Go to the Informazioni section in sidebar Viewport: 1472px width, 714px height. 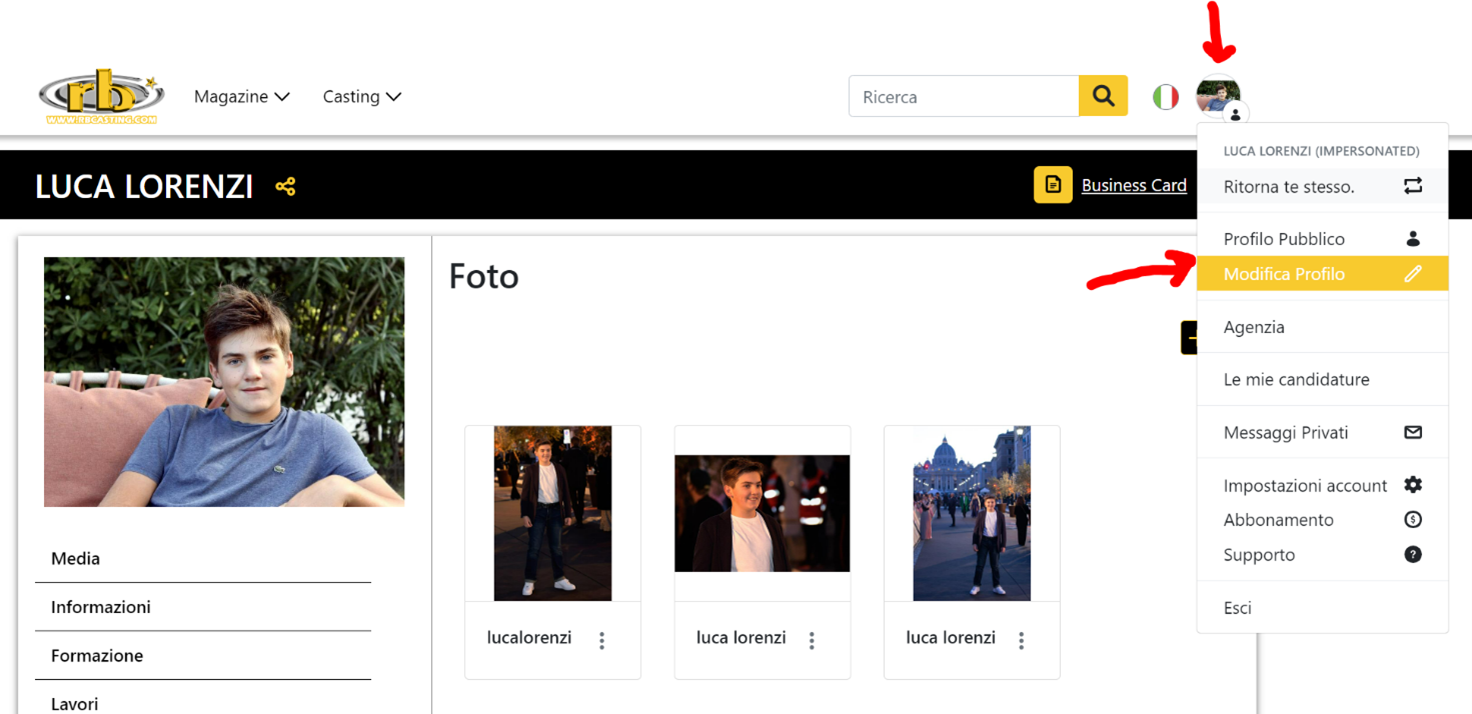coord(203,607)
